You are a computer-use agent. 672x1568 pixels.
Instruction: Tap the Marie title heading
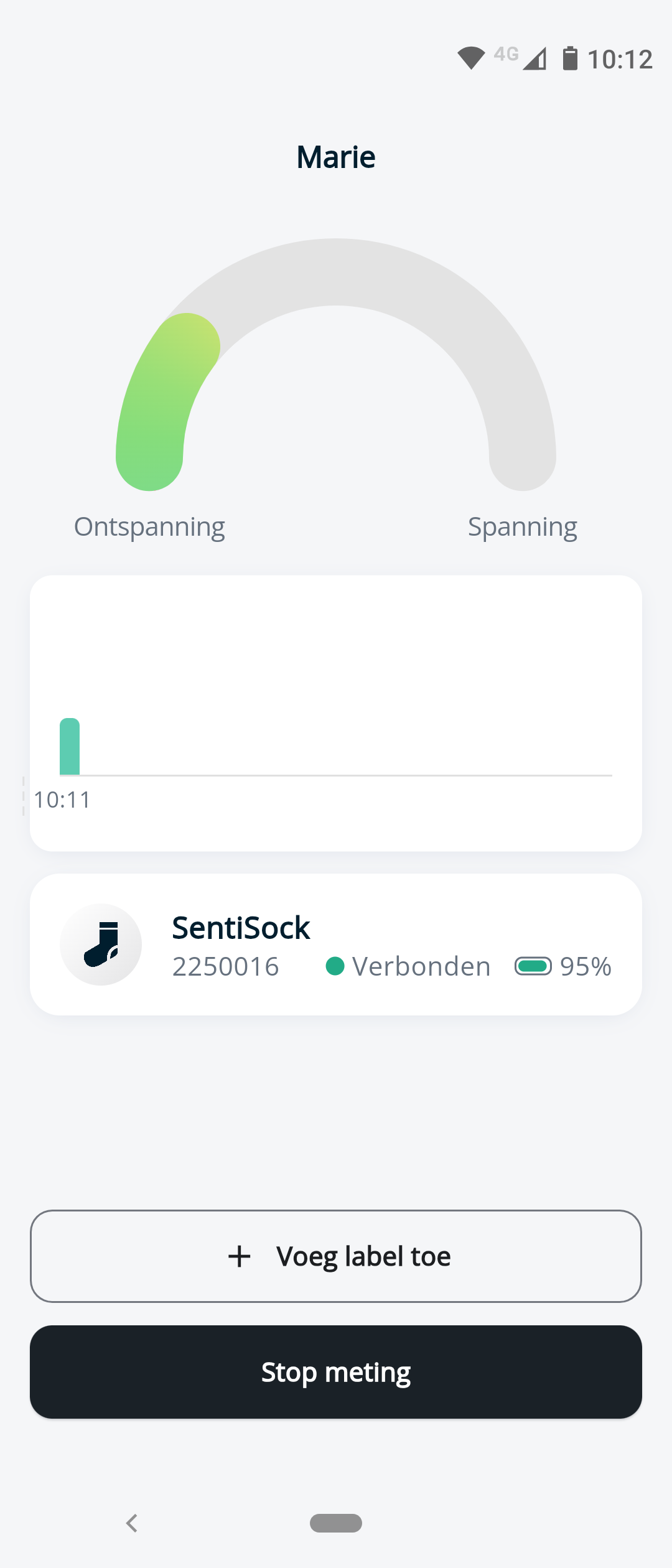pos(336,157)
